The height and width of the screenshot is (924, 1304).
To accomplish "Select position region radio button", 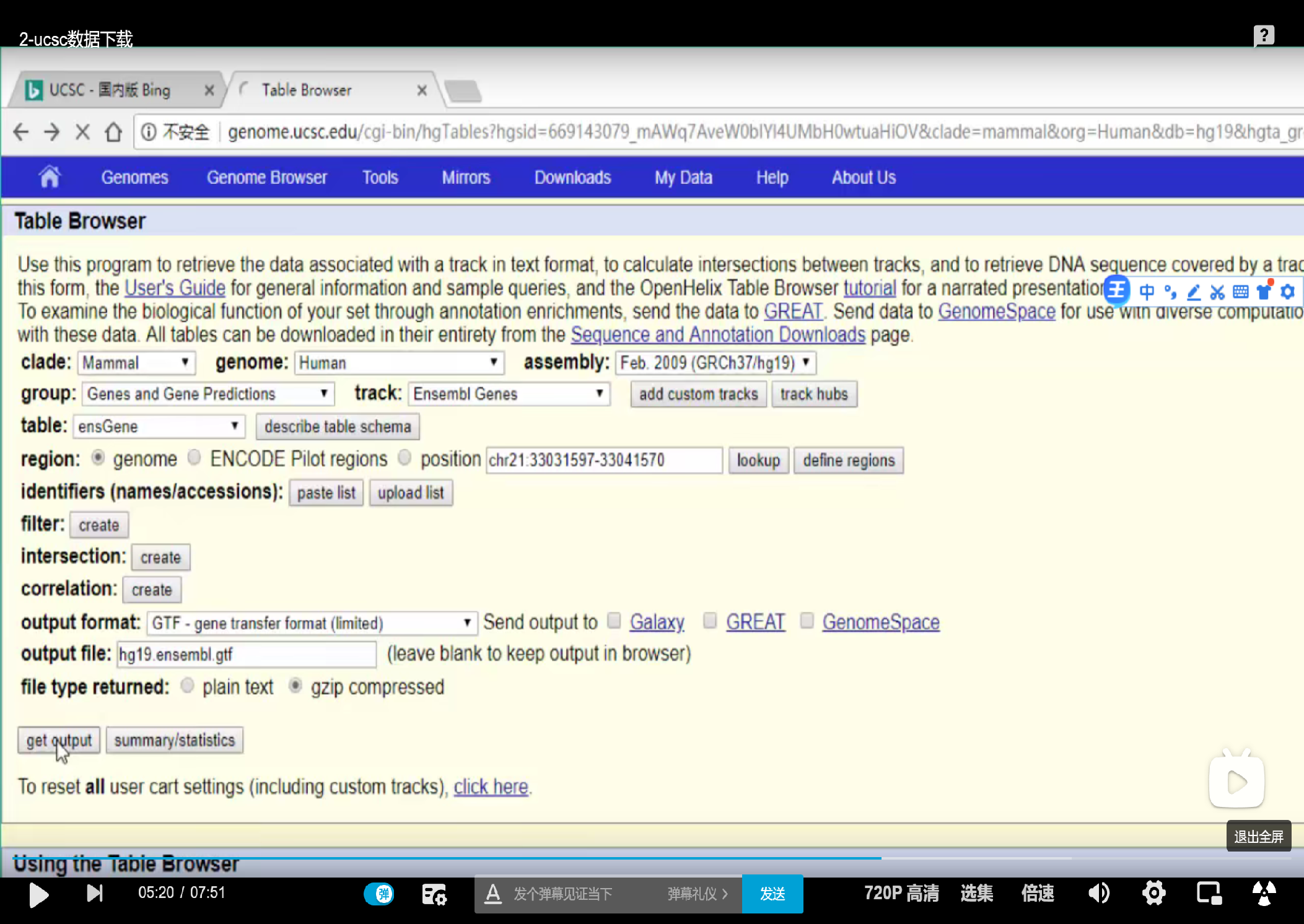I will click(405, 458).
